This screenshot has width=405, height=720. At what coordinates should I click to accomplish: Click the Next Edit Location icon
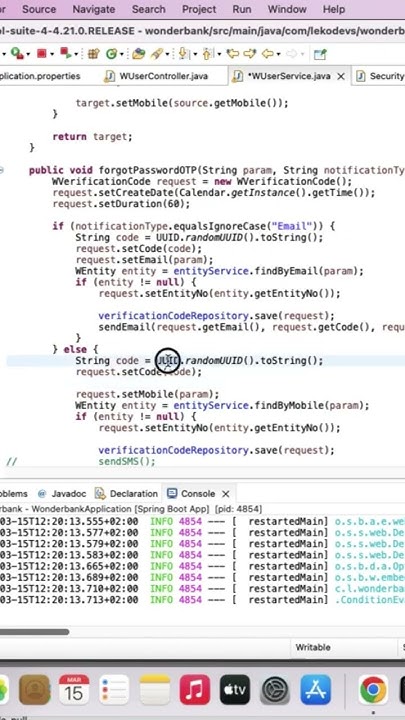(x=250, y=54)
